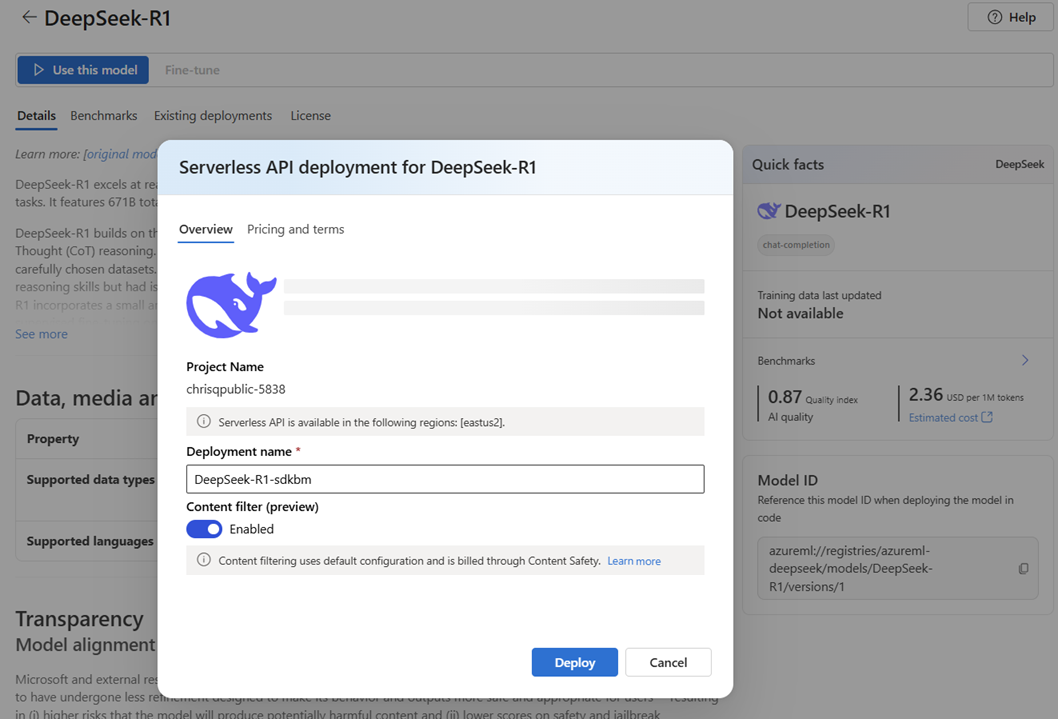Expand Benchmarks chevron in Quick facts
Image resolution: width=1058 pixels, height=719 pixels.
click(x=1025, y=360)
